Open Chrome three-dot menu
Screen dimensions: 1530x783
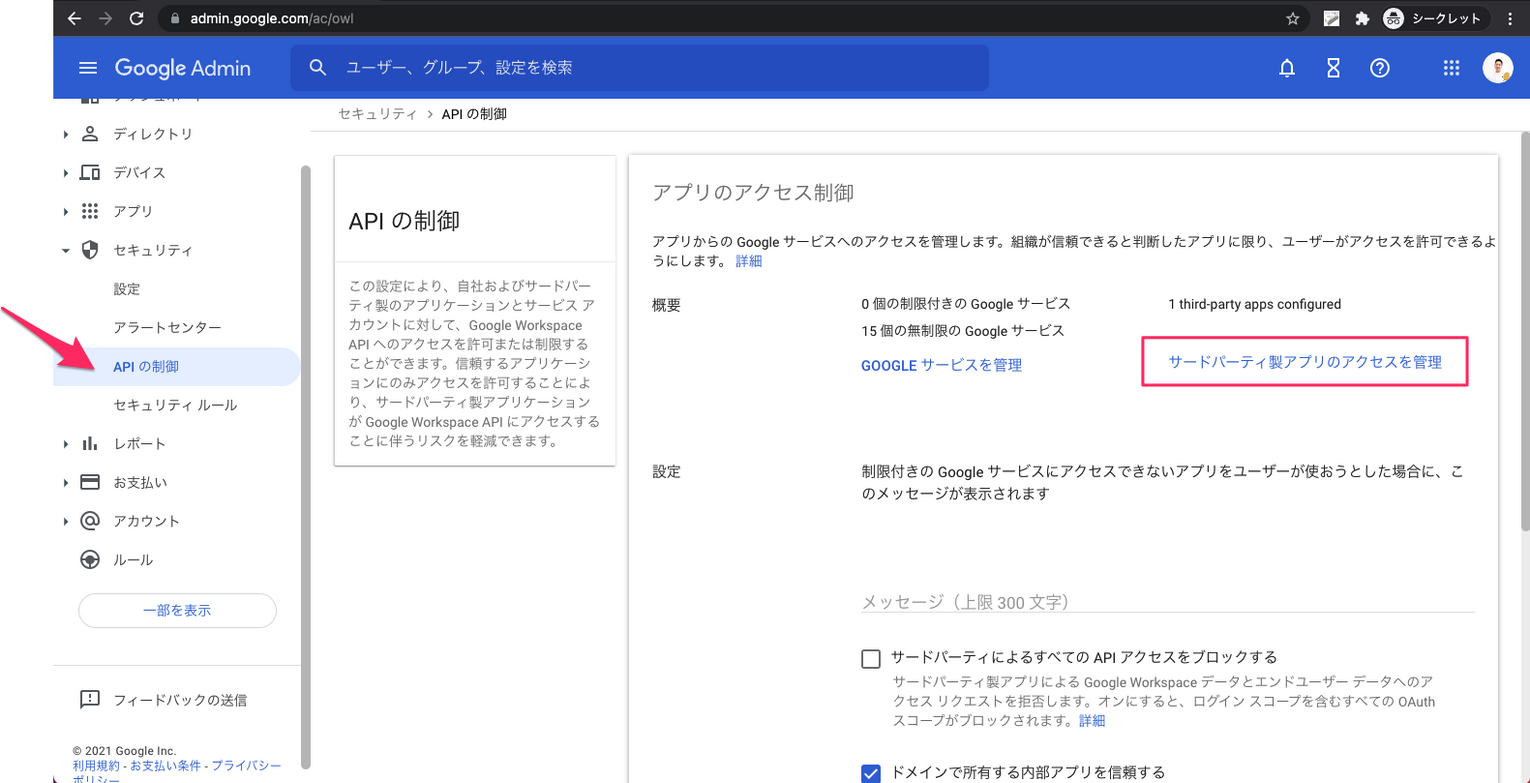click(1509, 18)
